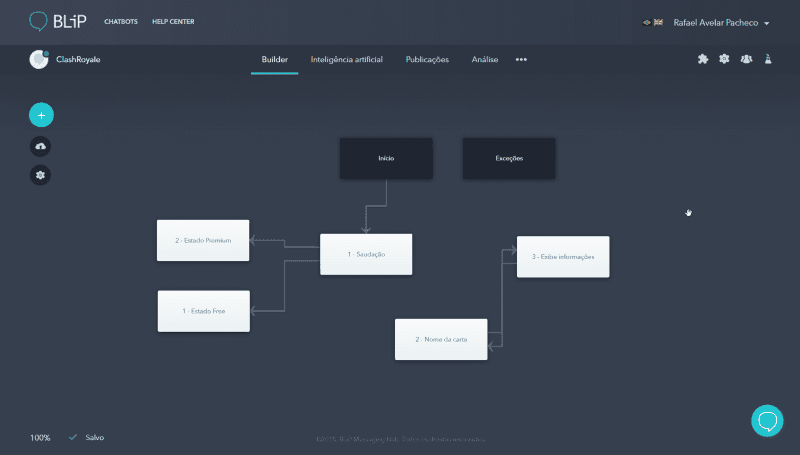Open bot settings gear in top right

click(724, 59)
